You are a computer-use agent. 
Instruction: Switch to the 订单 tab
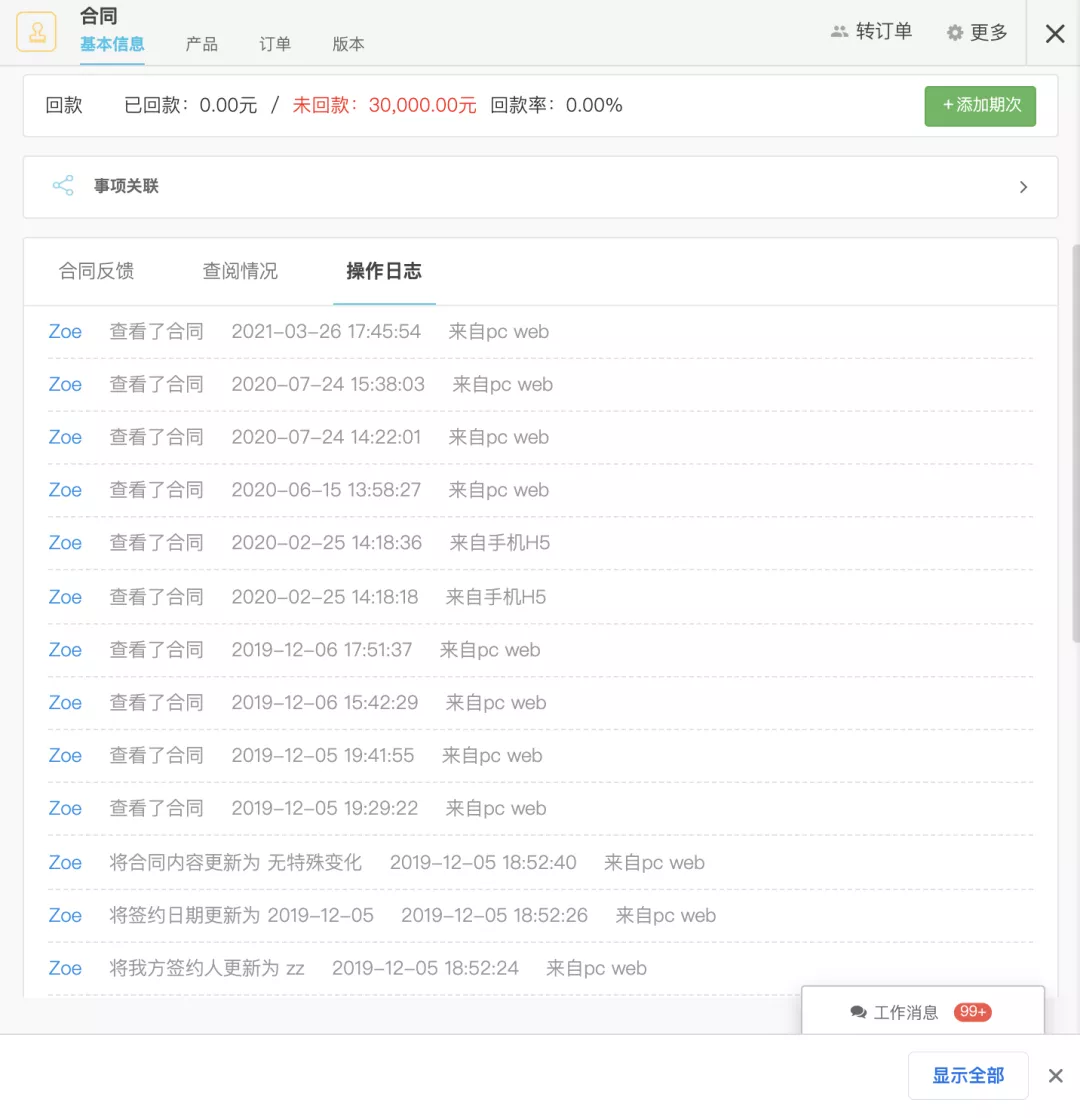pyautogui.click(x=274, y=44)
